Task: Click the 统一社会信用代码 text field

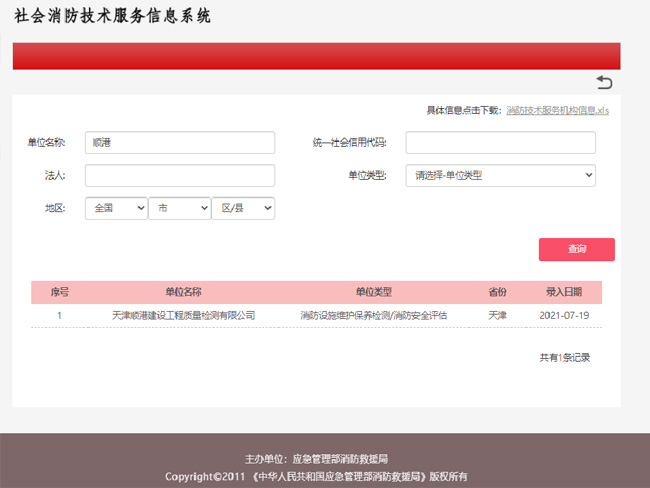Action: (500, 143)
